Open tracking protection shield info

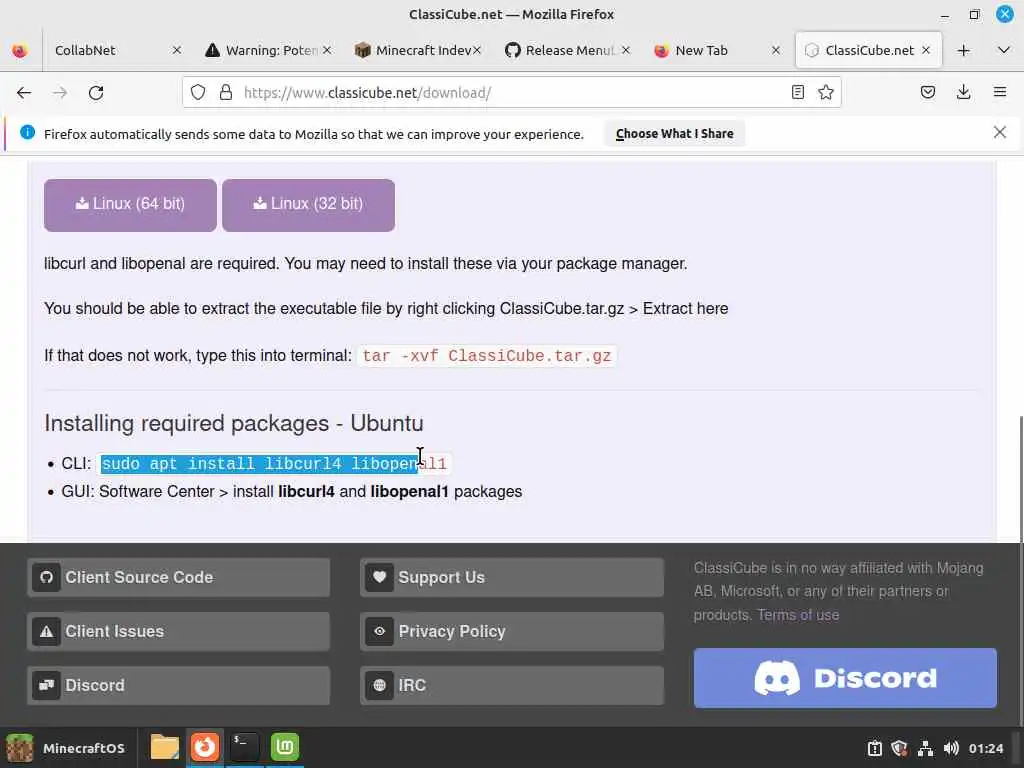click(x=198, y=93)
